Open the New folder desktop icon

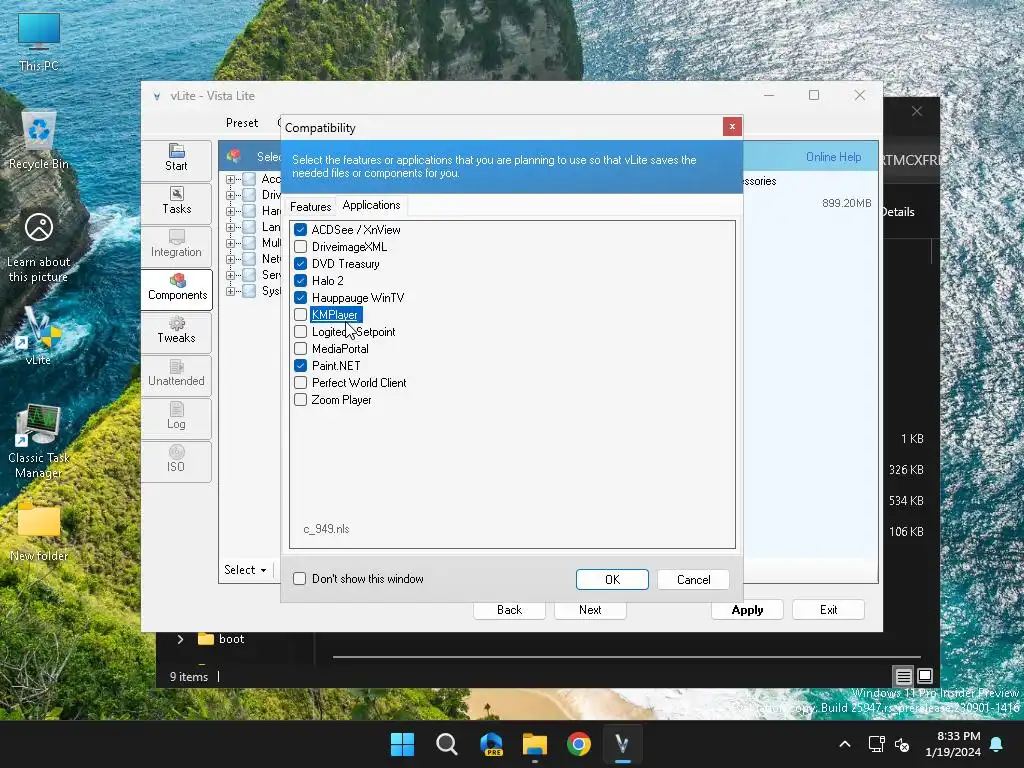pos(39,531)
